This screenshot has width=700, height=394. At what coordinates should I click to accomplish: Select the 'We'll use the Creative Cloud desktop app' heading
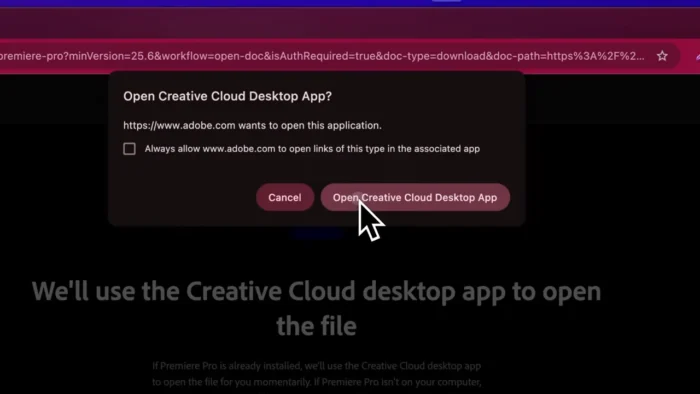[x=317, y=308]
